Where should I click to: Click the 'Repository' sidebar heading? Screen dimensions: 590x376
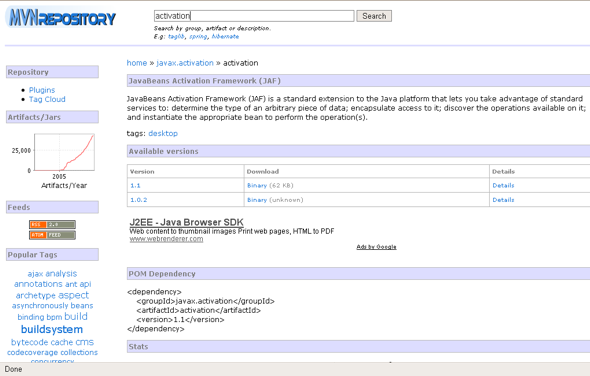pyautogui.click(x=28, y=72)
